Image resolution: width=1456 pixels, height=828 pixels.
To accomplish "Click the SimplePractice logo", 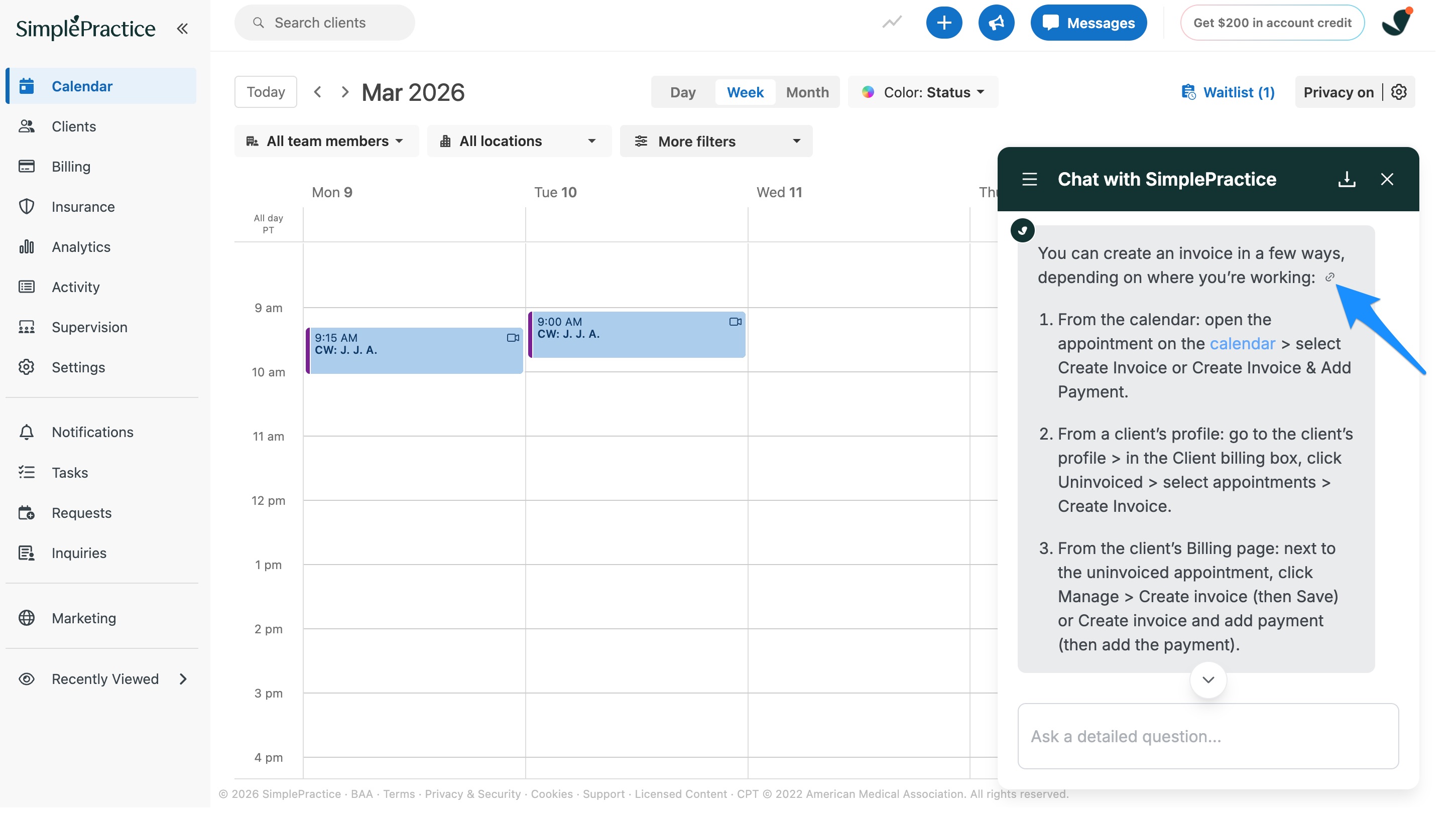I will [85, 28].
